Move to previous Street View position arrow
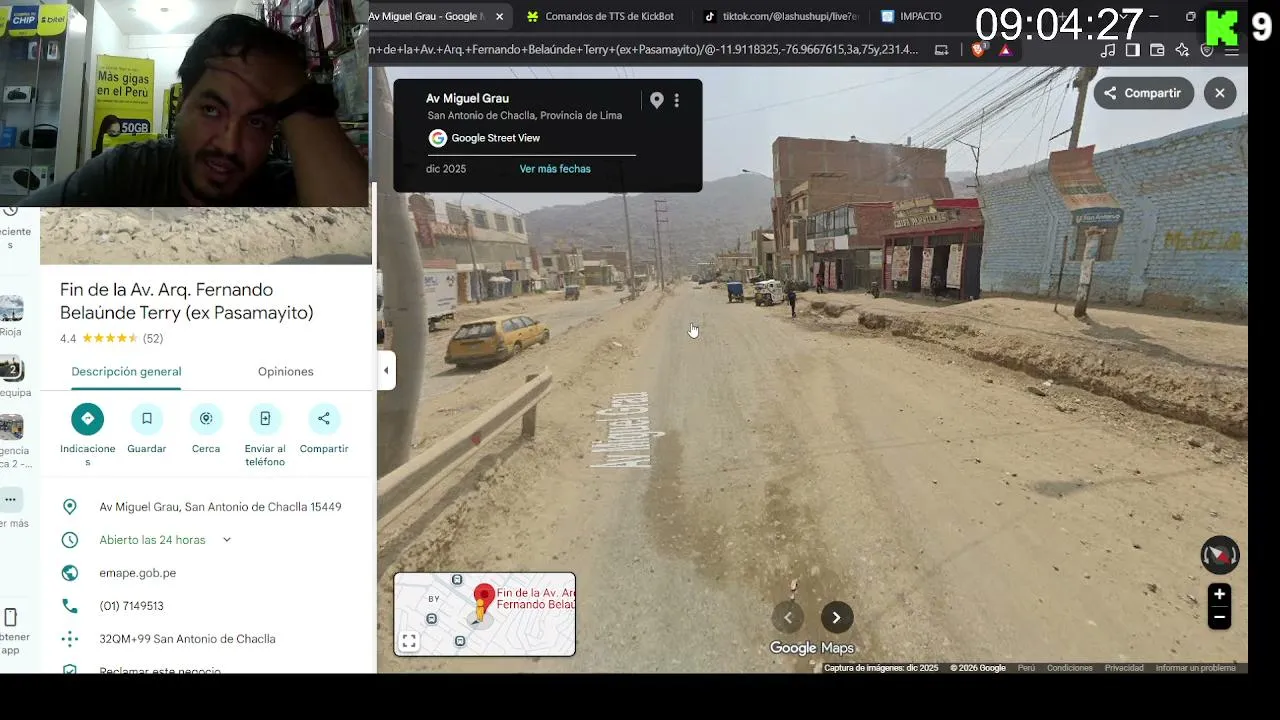1280x720 pixels. coord(788,618)
